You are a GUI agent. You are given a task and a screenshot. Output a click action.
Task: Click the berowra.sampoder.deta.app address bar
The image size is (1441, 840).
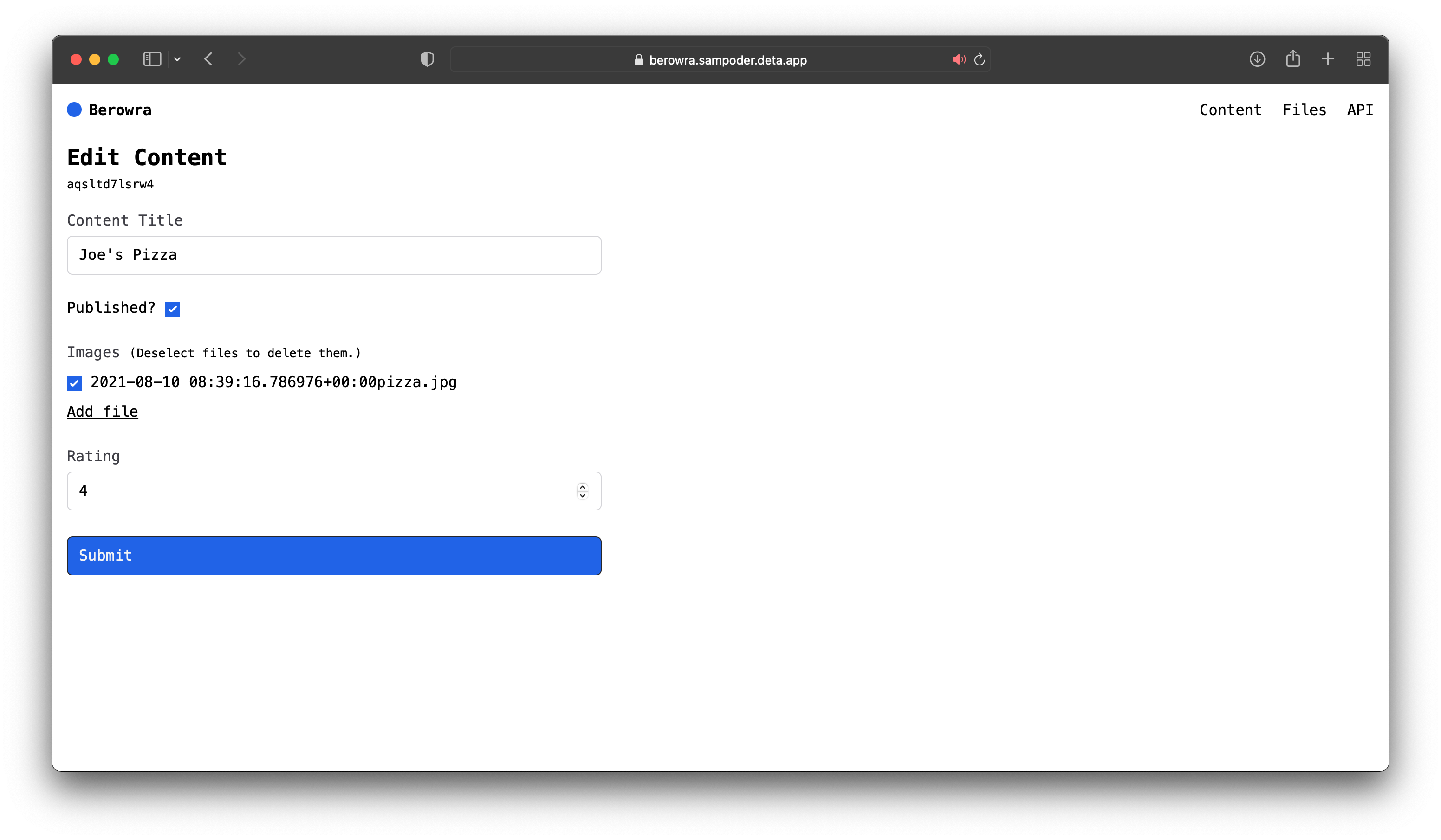pos(720,60)
